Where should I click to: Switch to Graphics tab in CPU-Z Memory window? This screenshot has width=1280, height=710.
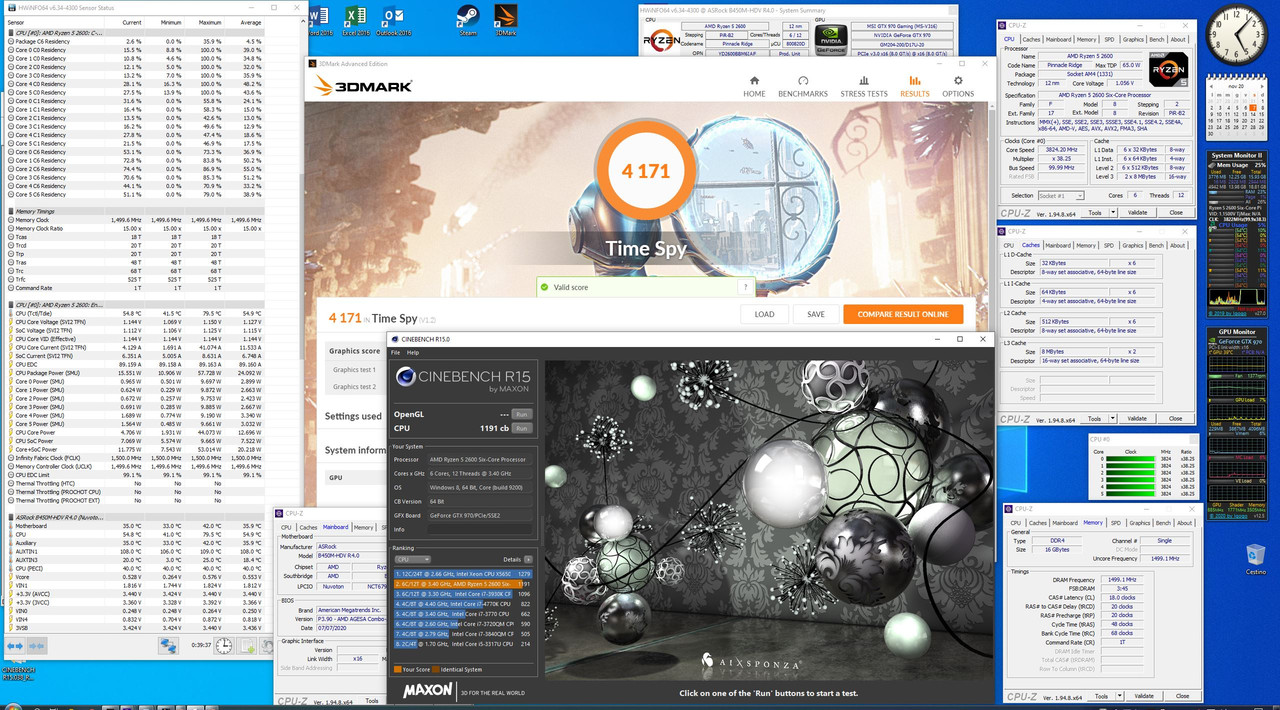1139,522
